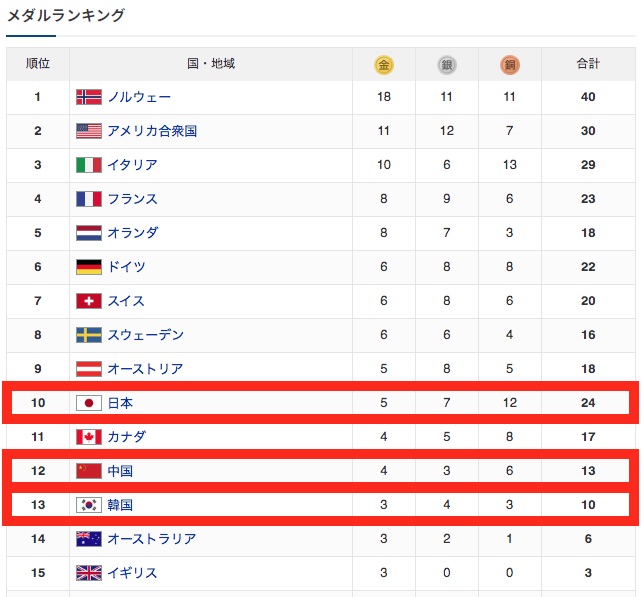Open the ノルウェー country link
The image size is (642, 597).
(139, 97)
